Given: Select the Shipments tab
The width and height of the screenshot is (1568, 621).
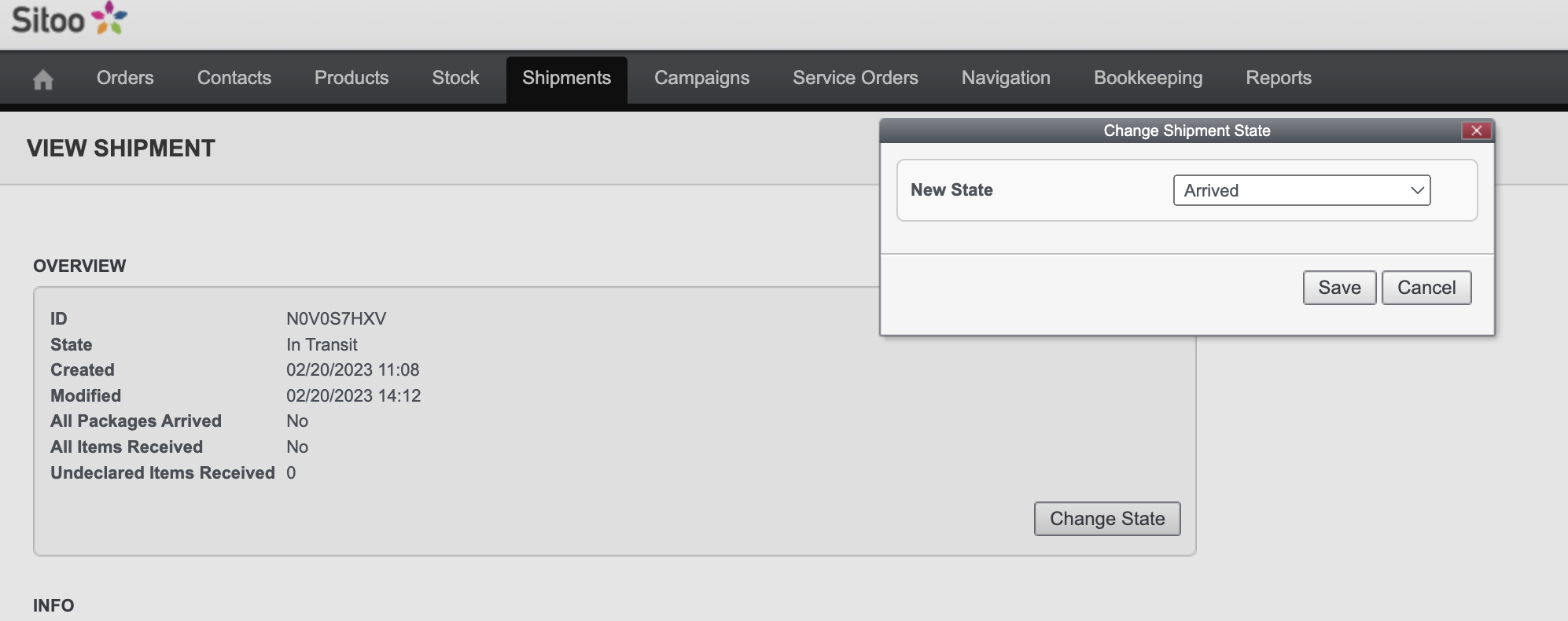Looking at the screenshot, I should click(x=566, y=78).
